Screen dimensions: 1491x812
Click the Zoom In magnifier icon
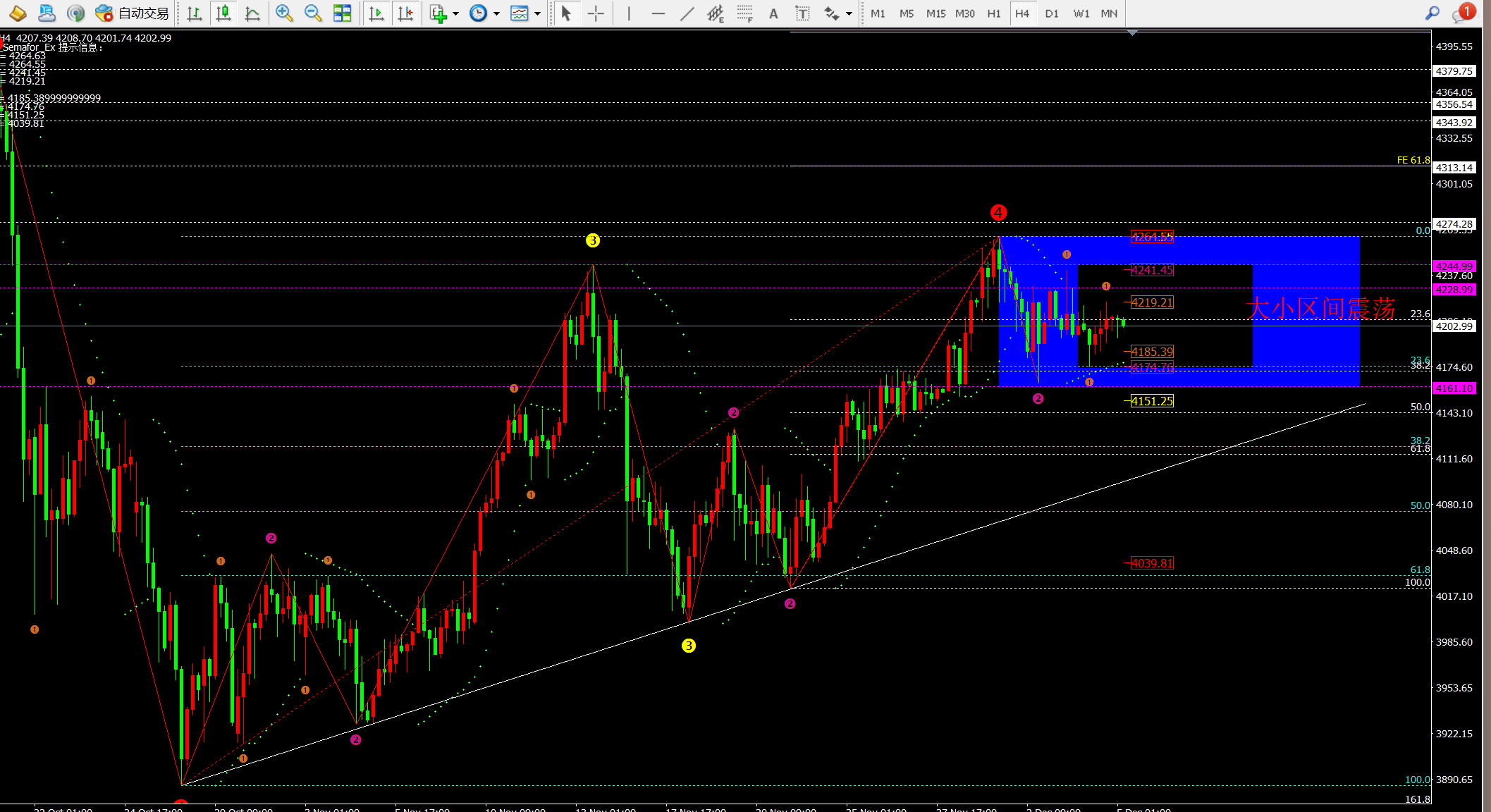tap(283, 13)
